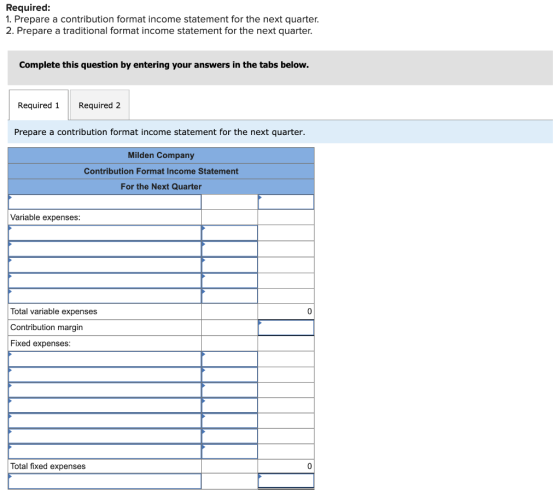Screen dimensions: 560x494
Task: Open the second fixed expense label dropdown
Action: pyautogui.click(x=105, y=375)
